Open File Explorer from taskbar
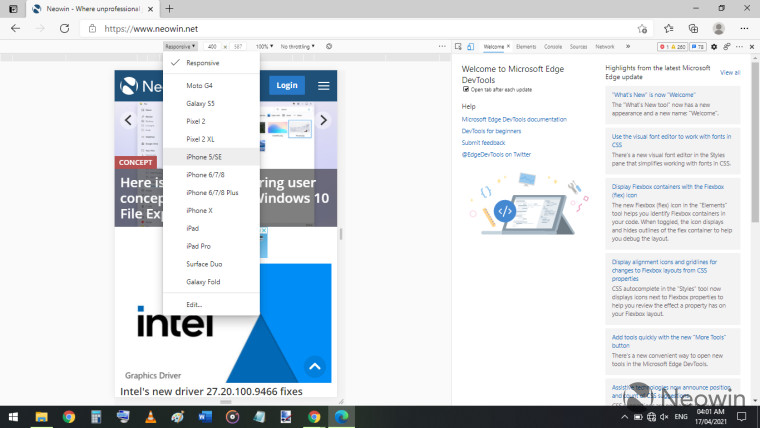 [41, 417]
